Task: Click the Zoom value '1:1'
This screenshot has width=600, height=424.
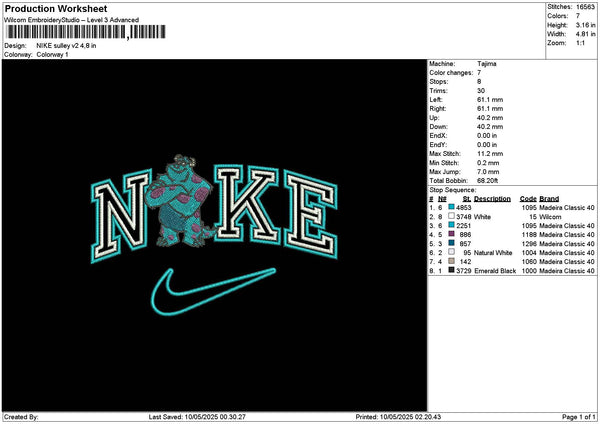Action: point(580,43)
